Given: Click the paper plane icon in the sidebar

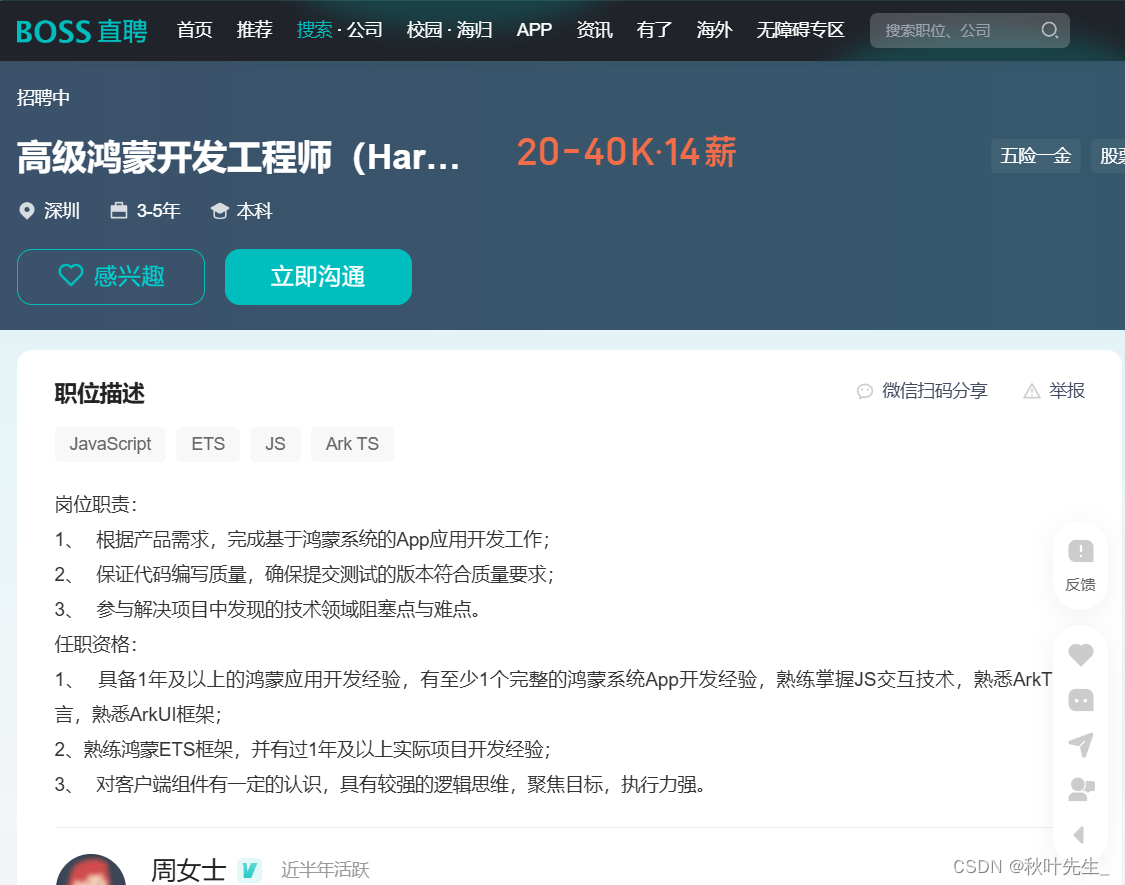Looking at the screenshot, I should click(1081, 744).
